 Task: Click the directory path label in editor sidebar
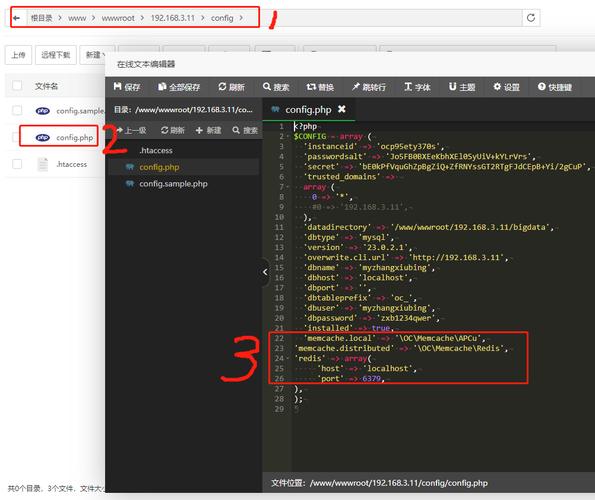(183, 110)
